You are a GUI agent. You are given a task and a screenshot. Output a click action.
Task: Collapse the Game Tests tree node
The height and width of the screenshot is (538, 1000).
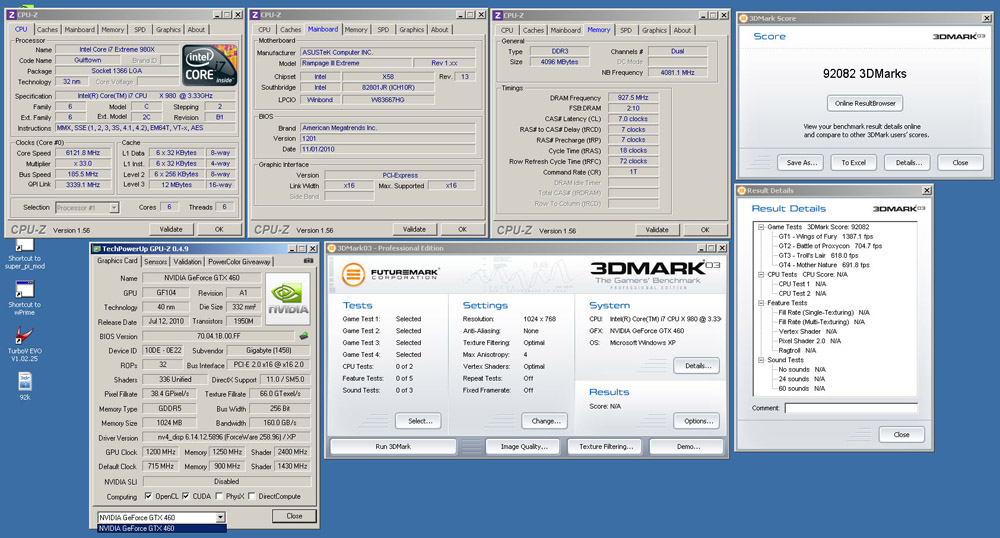761,227
